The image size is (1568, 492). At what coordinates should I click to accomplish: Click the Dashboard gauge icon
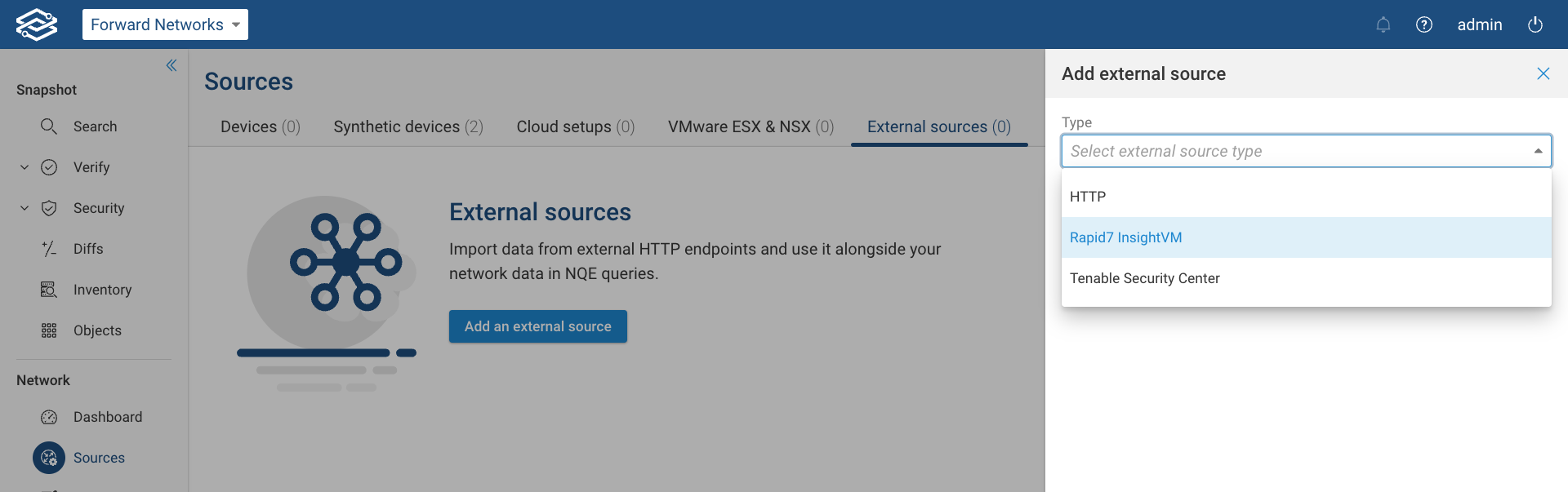pos(49,417)
